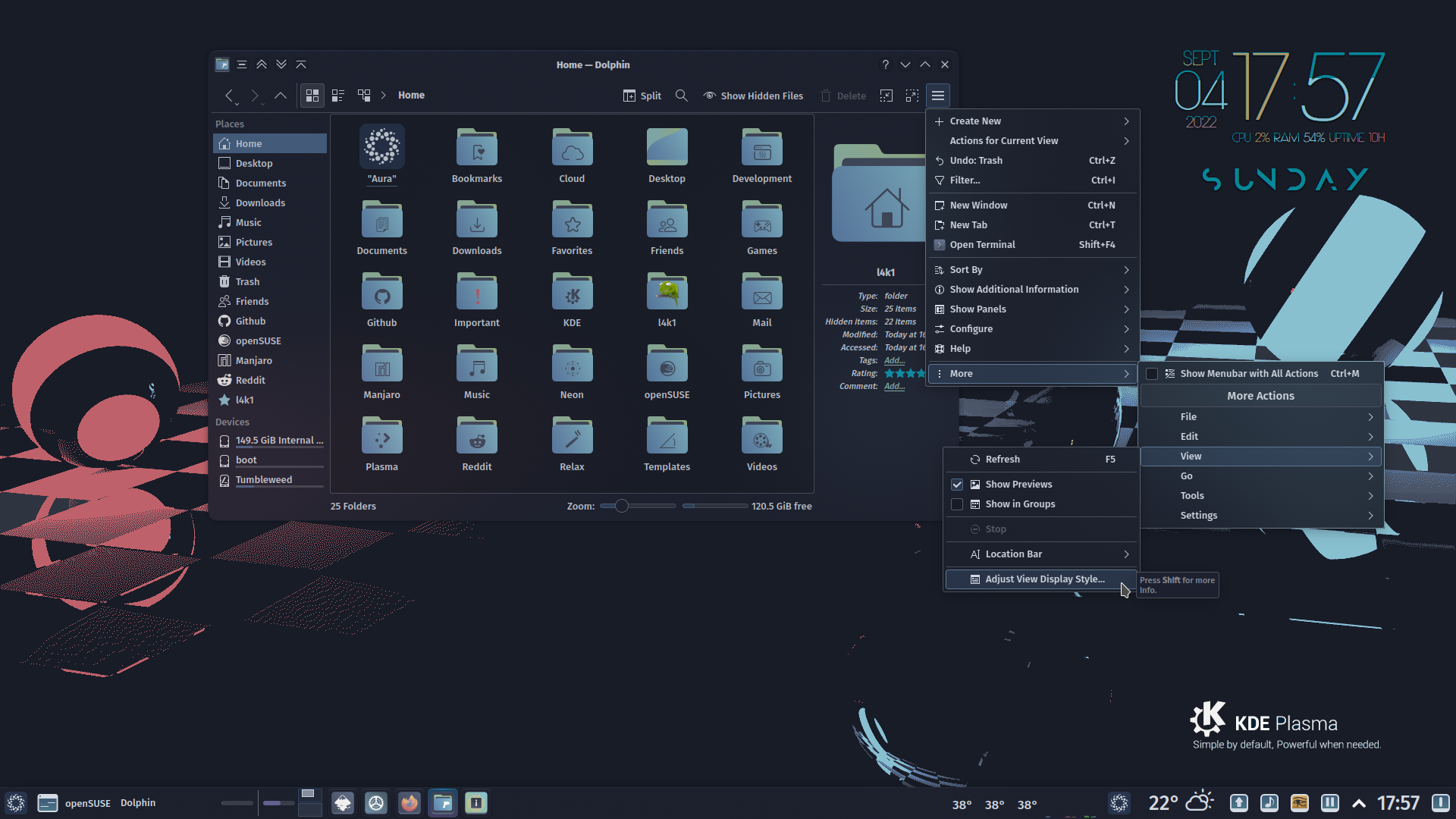Click the Dolphin task icon in taskbar

coord(443,803)
